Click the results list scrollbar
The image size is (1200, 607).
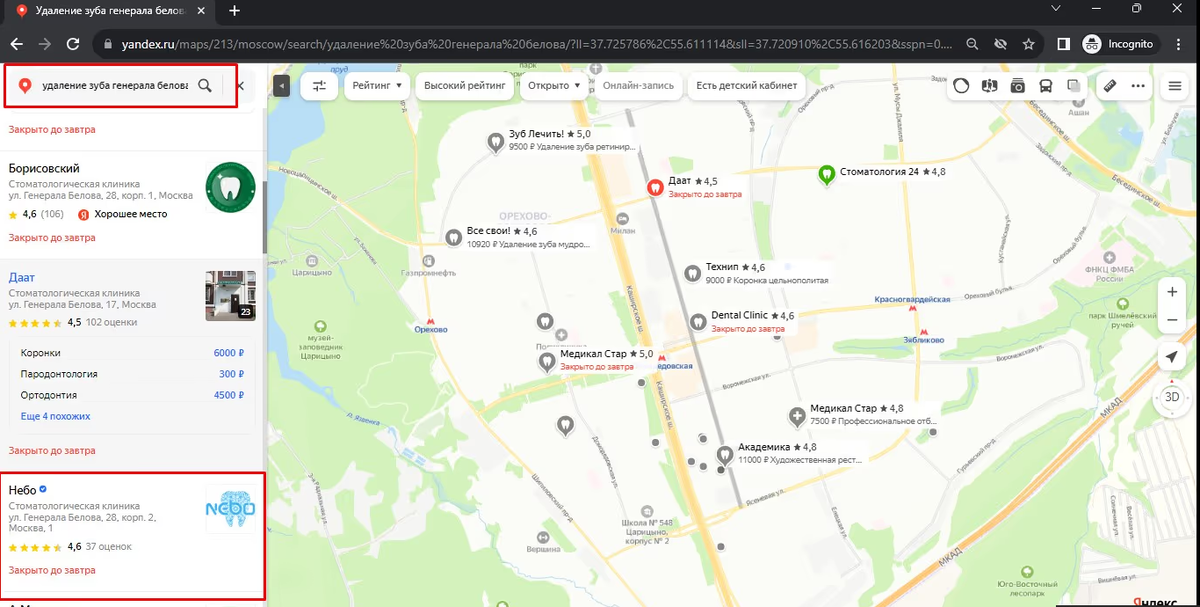[265, 215]
